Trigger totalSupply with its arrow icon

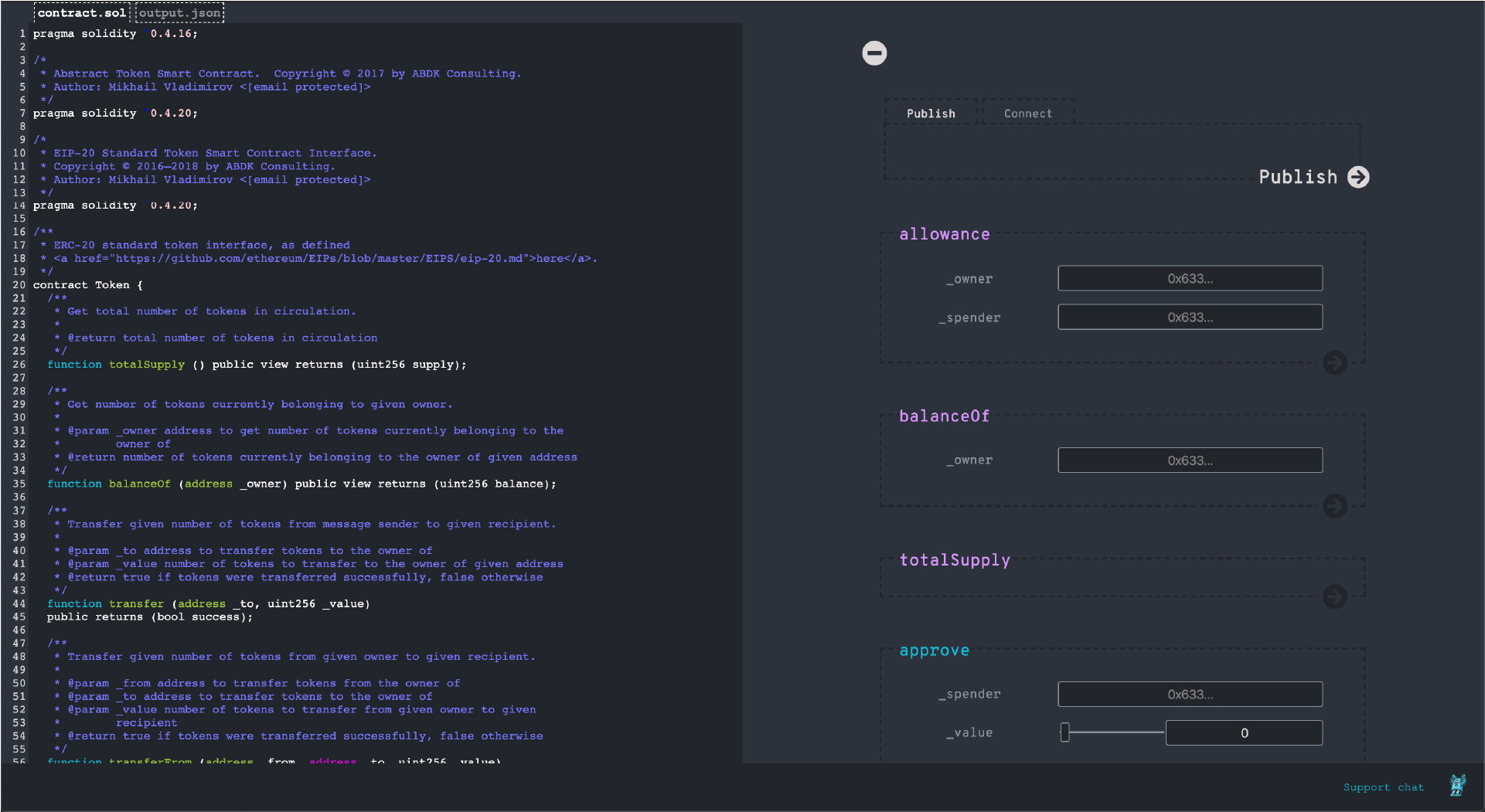coord(1335,596)
